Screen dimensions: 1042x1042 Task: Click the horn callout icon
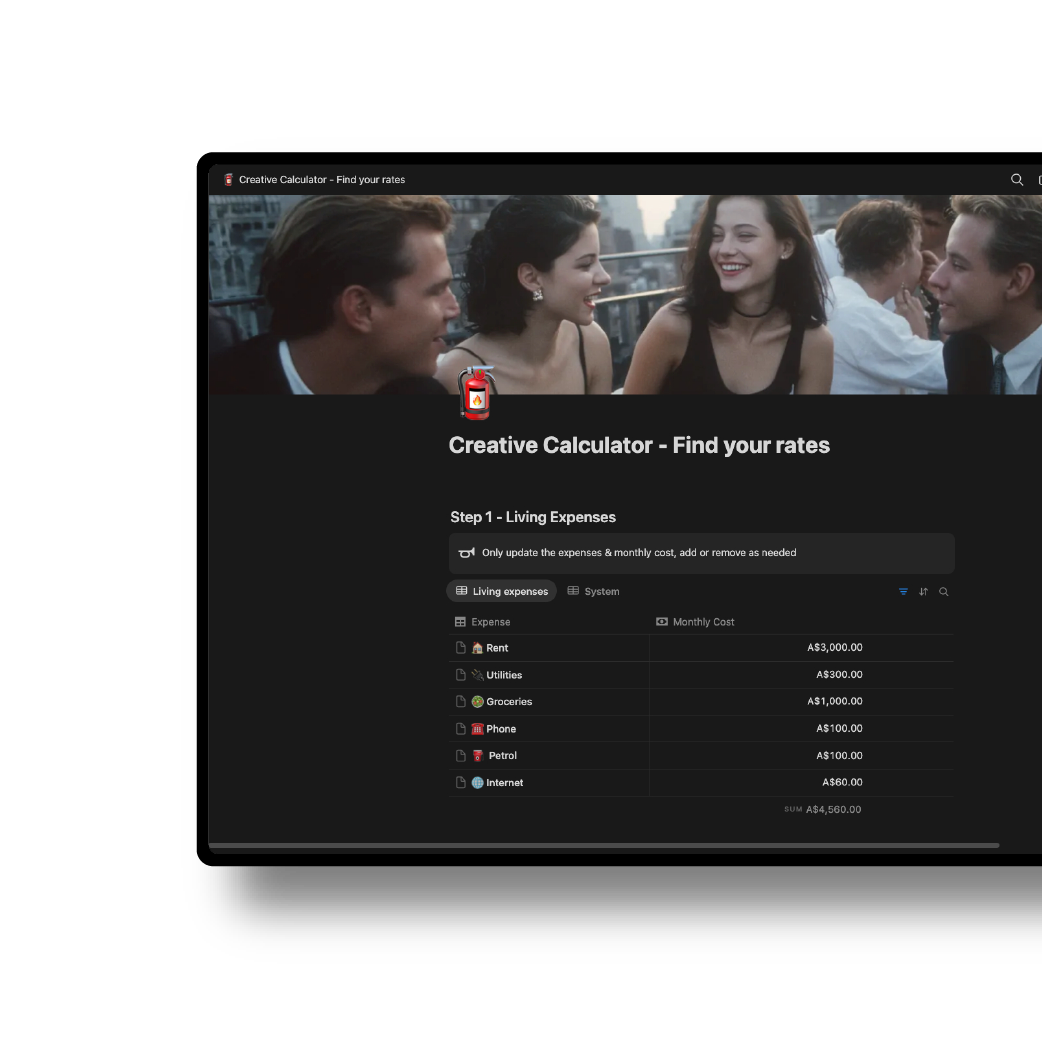[x=467, y=552]
